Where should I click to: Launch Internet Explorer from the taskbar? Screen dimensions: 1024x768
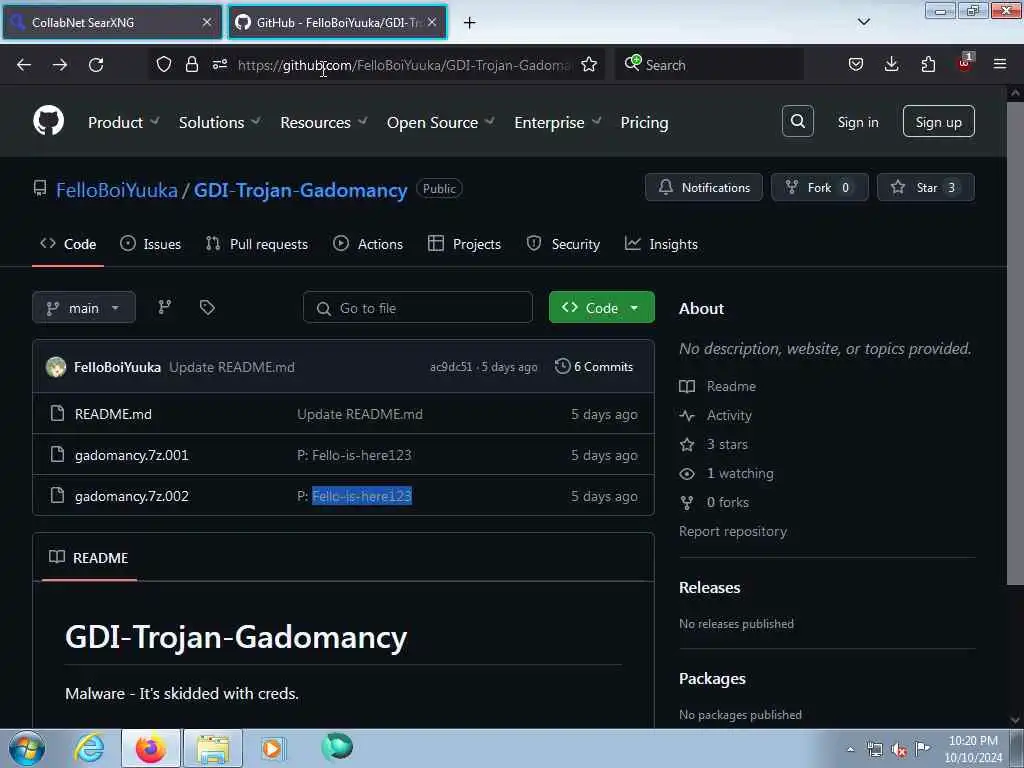click(89, 748)
